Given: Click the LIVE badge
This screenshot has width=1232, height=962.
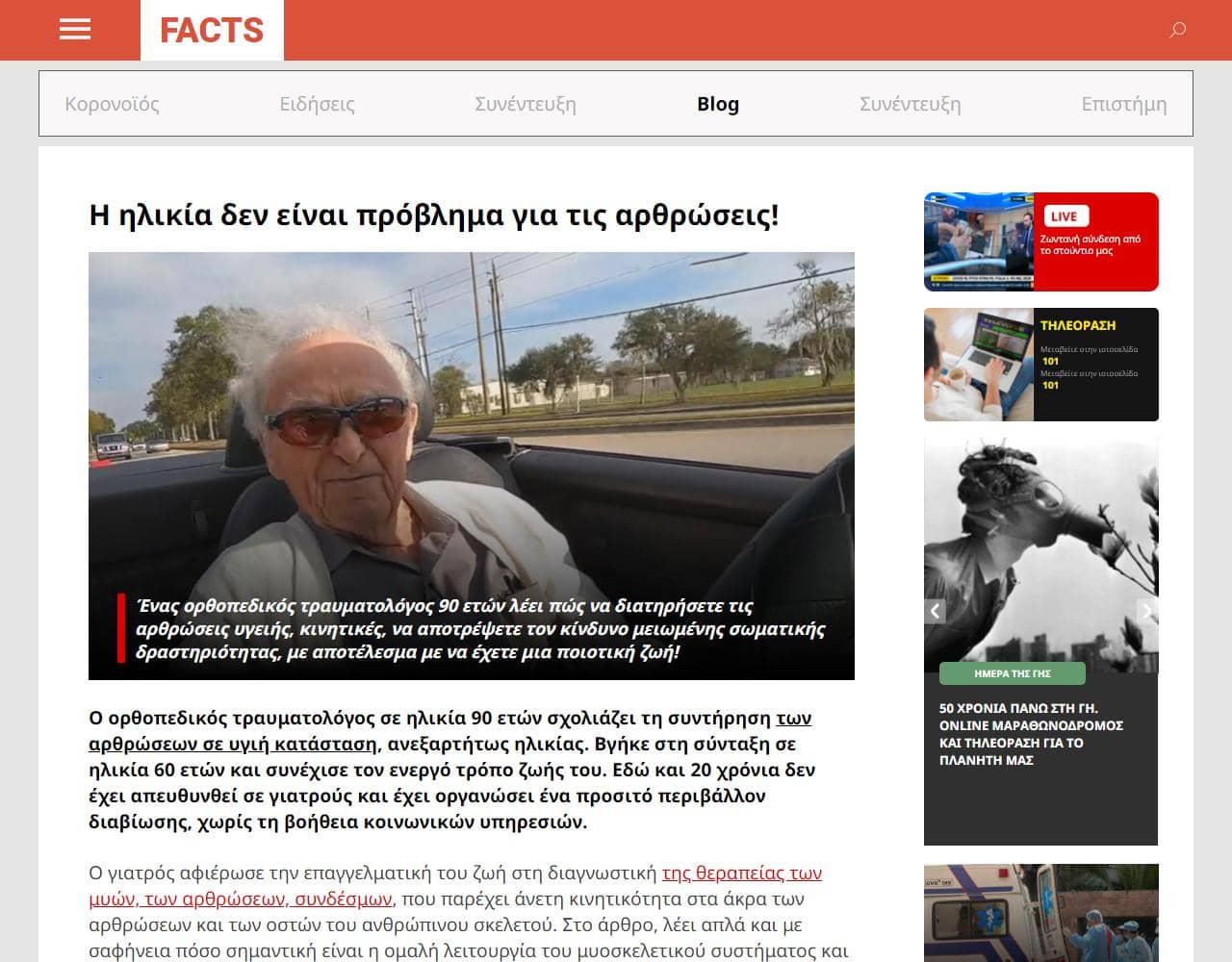Looking at the screenshot, I should point(1064,216).
